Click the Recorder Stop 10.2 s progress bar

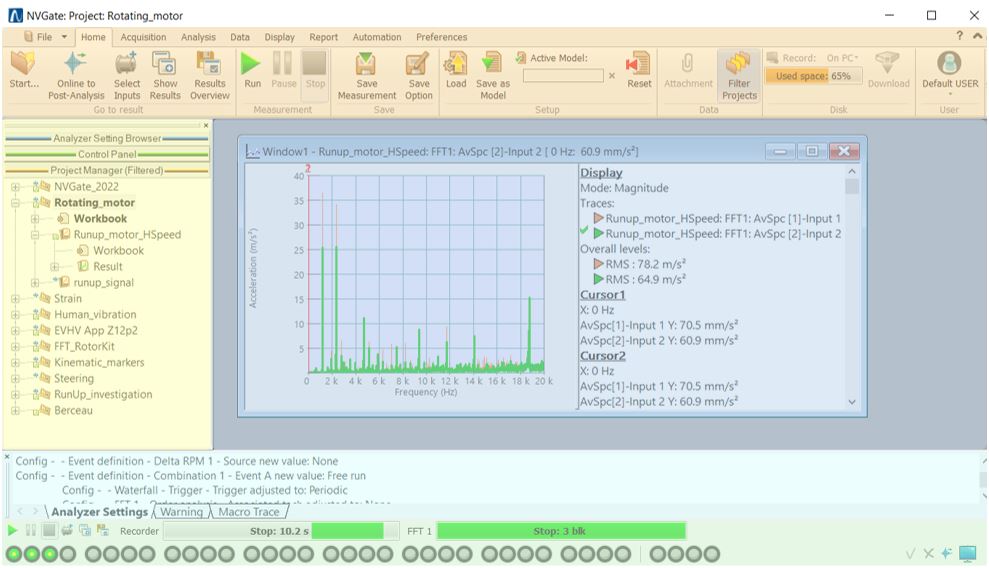281,531
